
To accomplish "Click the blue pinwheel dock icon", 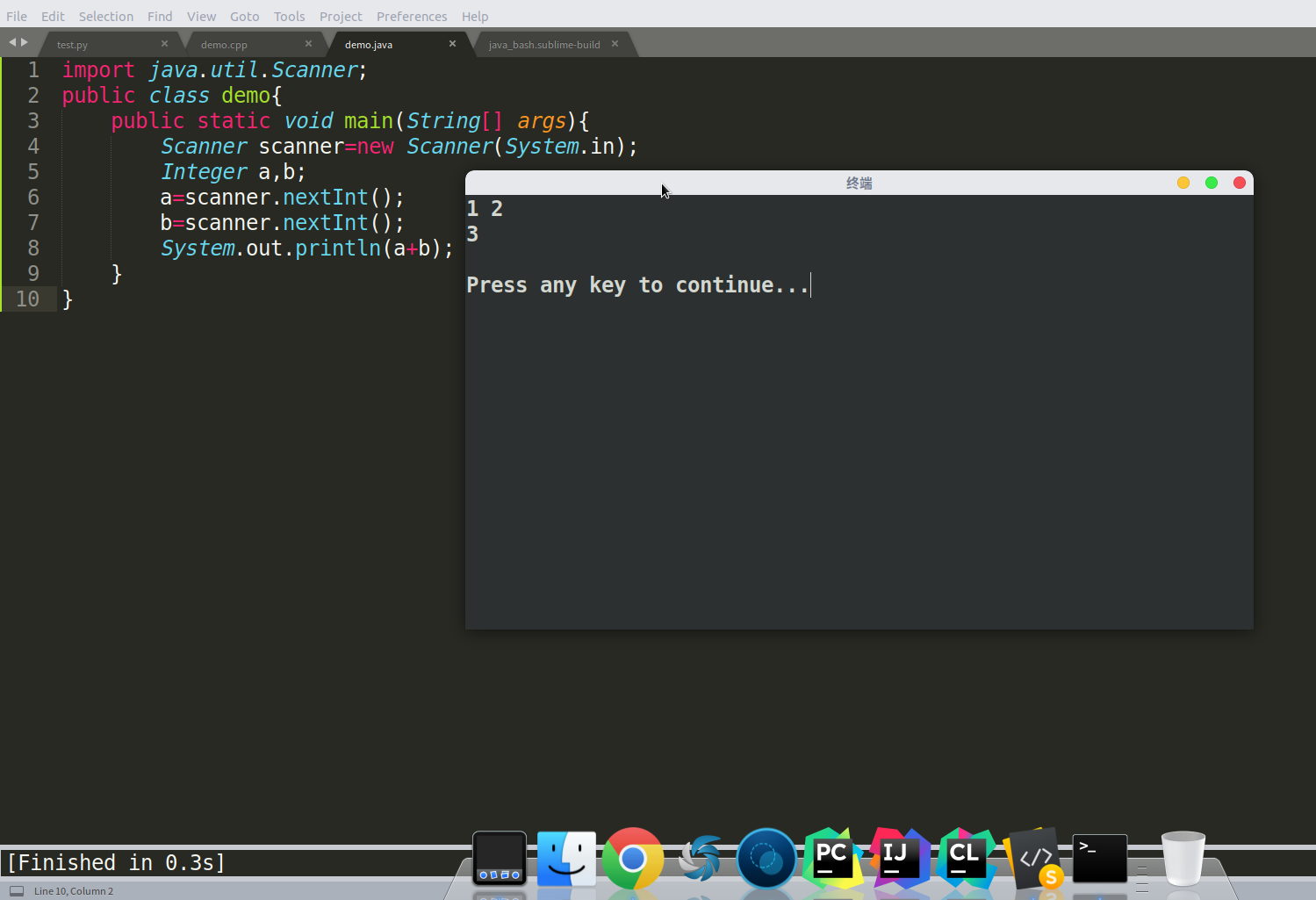I will click(700, 858).
